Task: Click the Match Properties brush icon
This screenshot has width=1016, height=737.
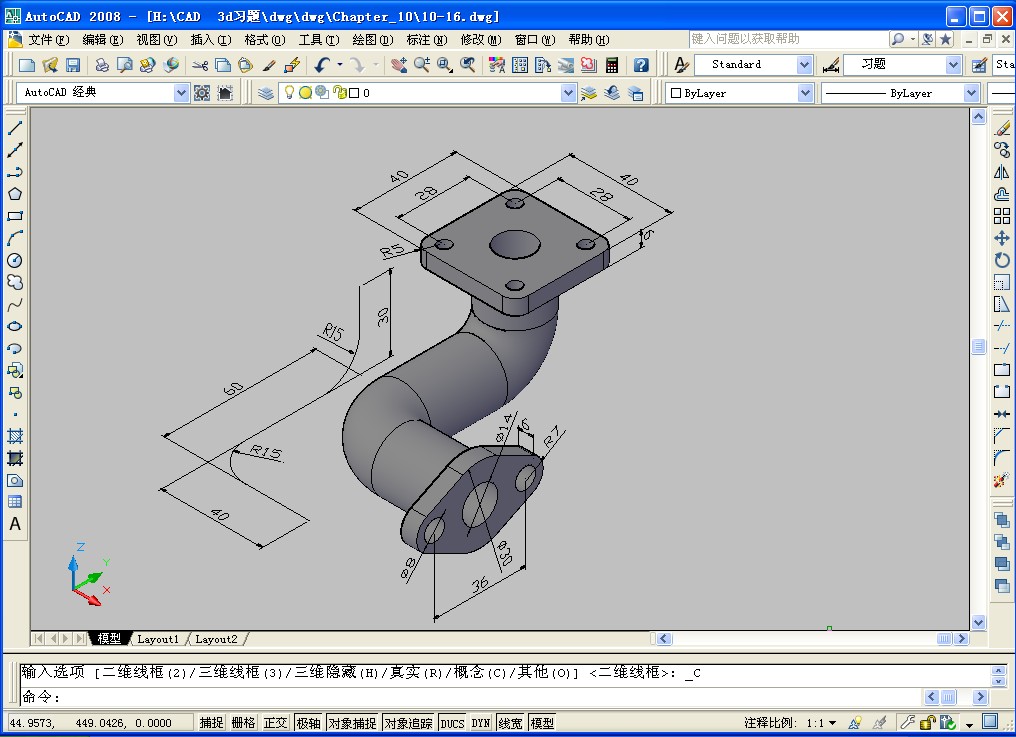Action: (x=269, y=65)
